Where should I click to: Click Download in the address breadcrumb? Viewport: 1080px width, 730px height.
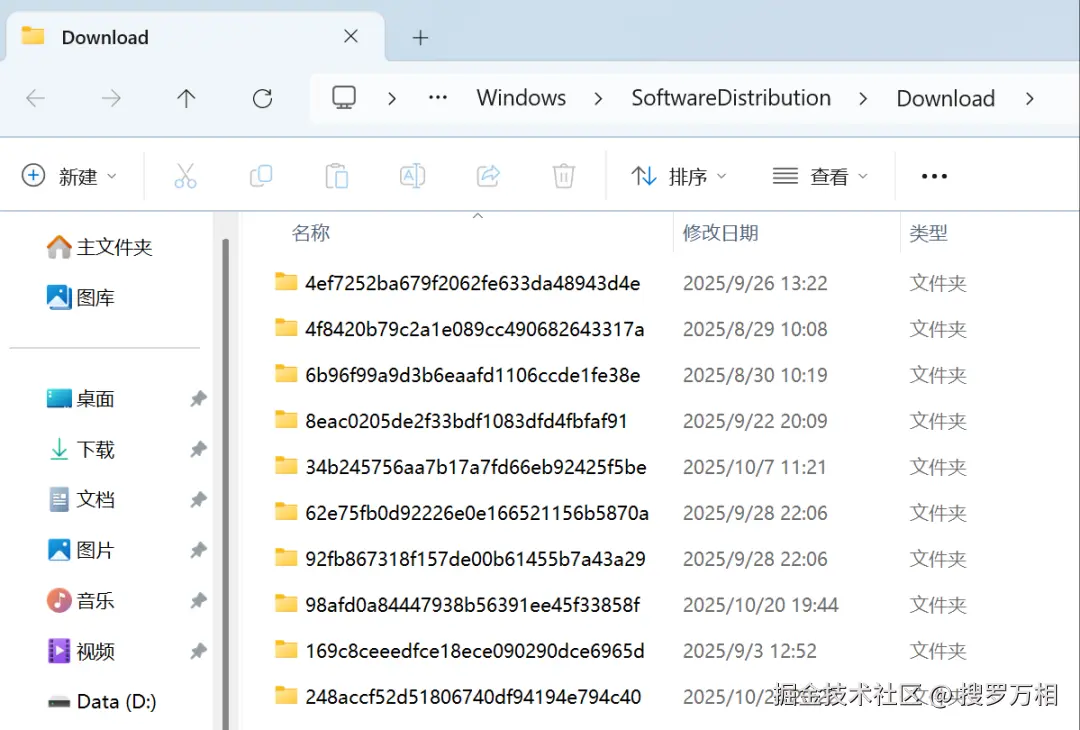click(x=945, y=98)
